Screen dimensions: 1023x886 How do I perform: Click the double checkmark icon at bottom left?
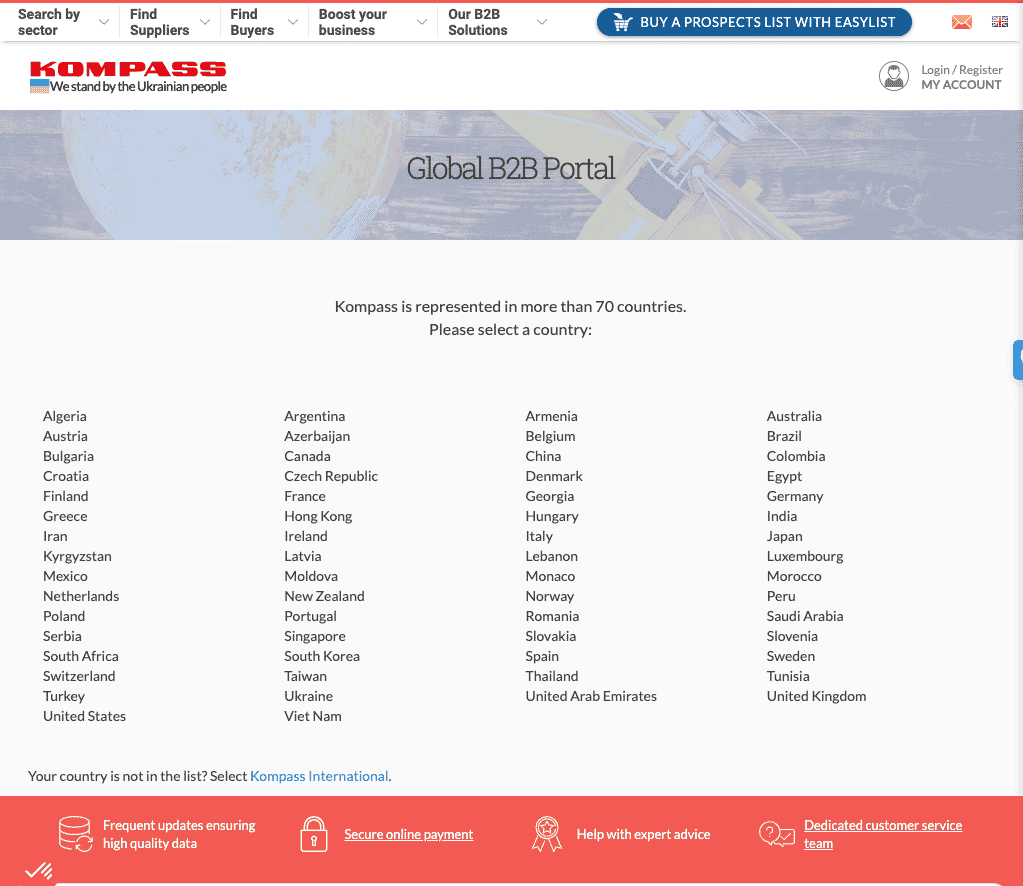pos(38,870)
